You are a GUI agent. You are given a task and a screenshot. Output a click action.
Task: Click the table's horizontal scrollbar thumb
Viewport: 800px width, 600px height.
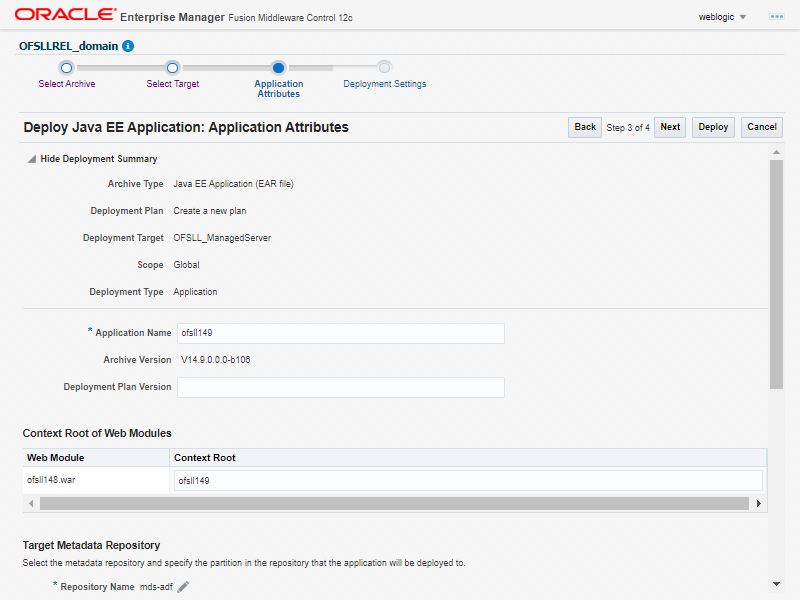coord(394,504)
